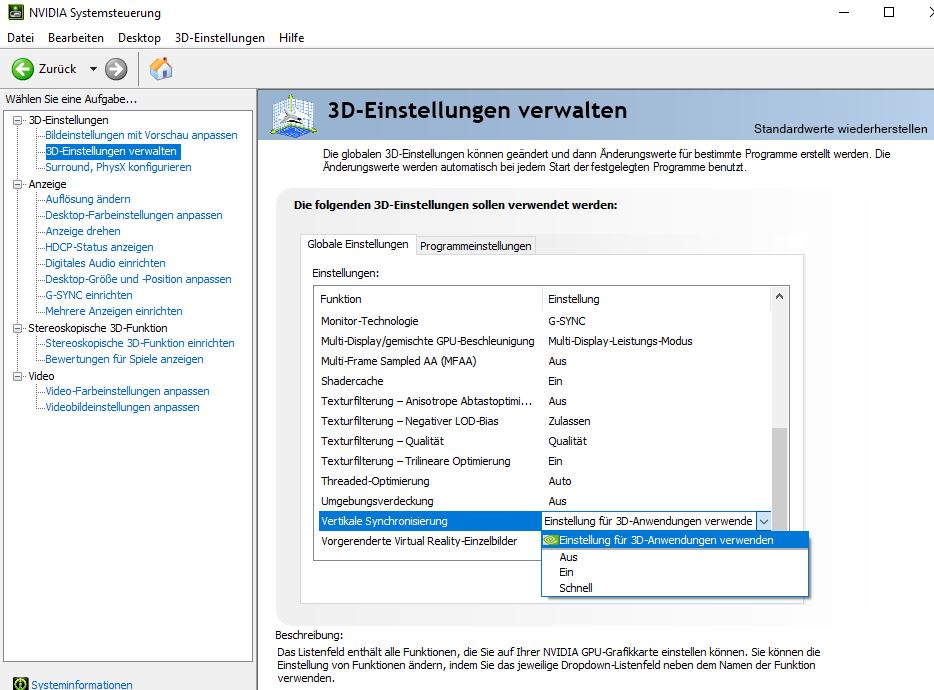Collapse the Video tree node

pos(18,376)
